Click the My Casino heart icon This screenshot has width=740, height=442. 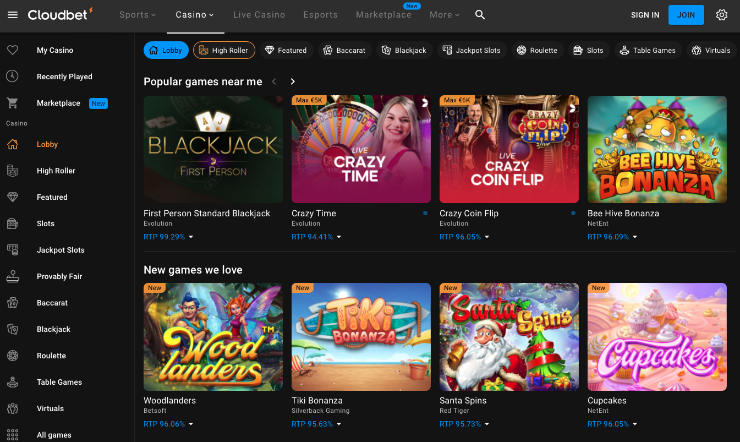pos(13,50)
